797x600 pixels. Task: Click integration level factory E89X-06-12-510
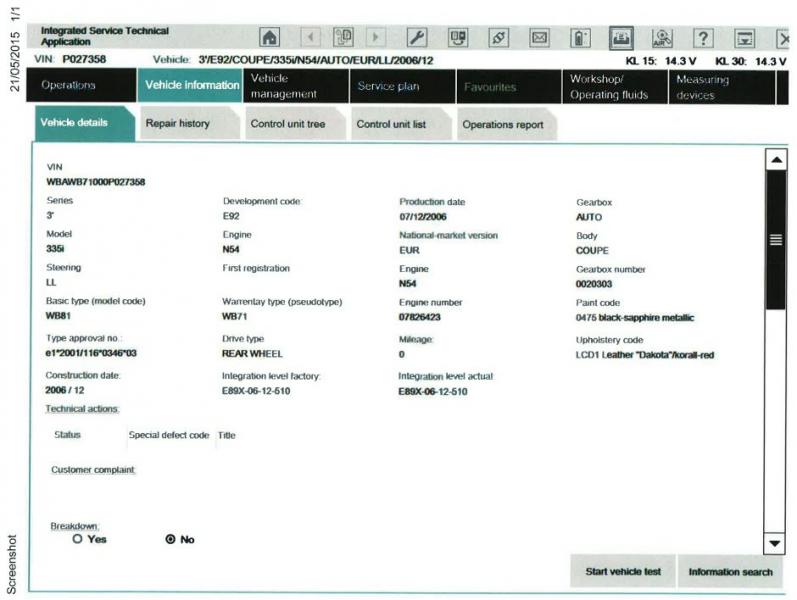click(x=256, y=391)
